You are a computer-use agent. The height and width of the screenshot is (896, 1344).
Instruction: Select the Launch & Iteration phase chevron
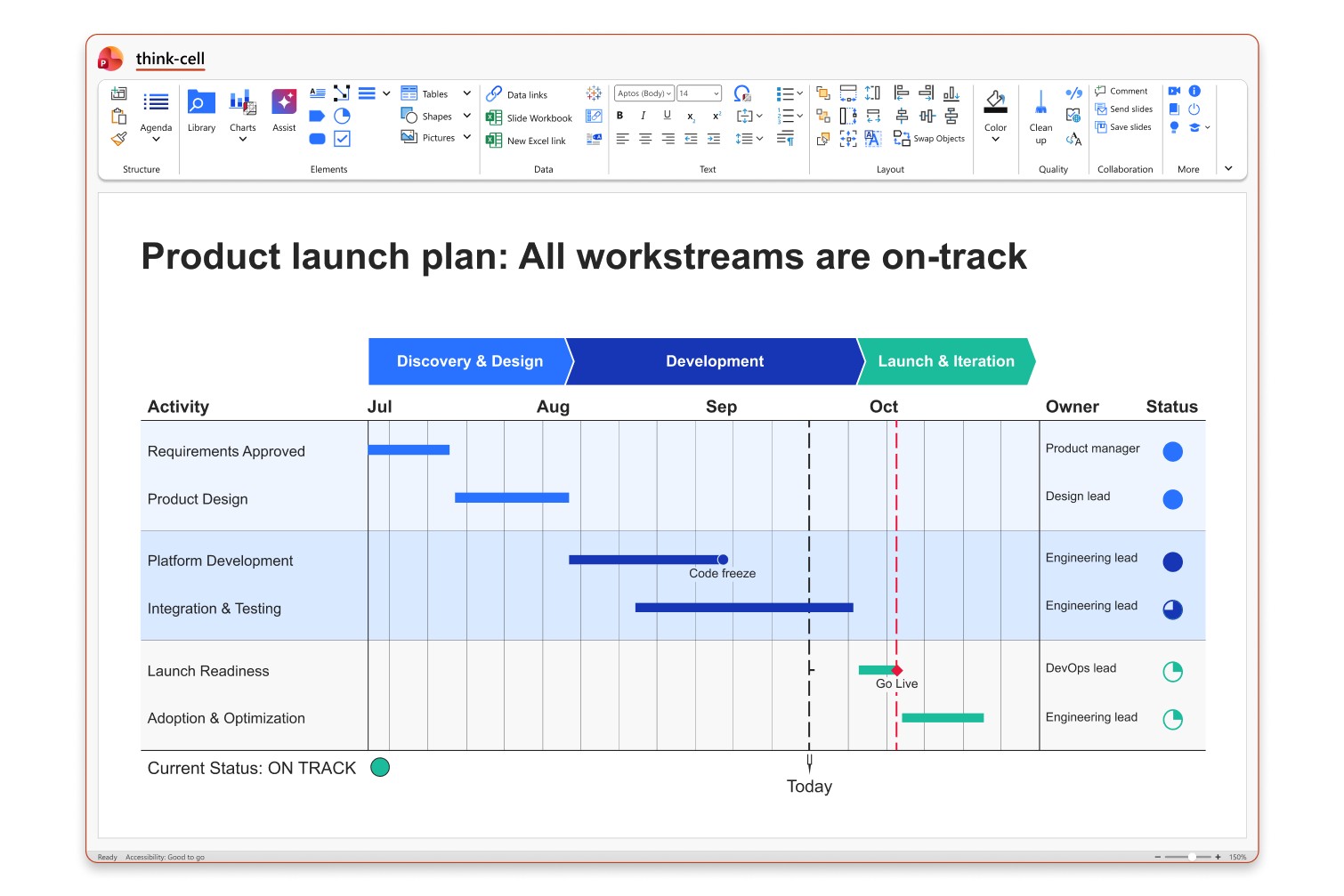(946, 361)
